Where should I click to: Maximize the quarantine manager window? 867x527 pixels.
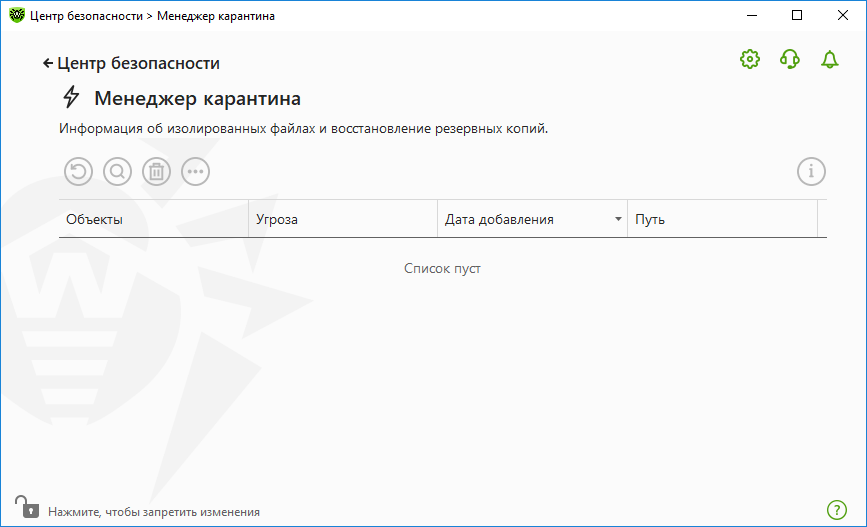click(x=797, y=15)
